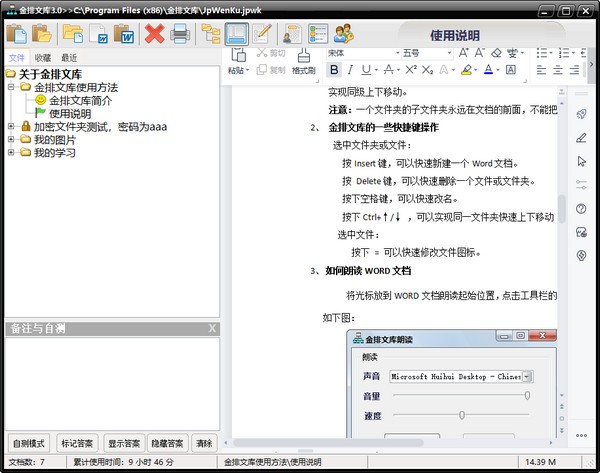Click the speed (速度) slider in the dialog image

(x=461, y=414)
